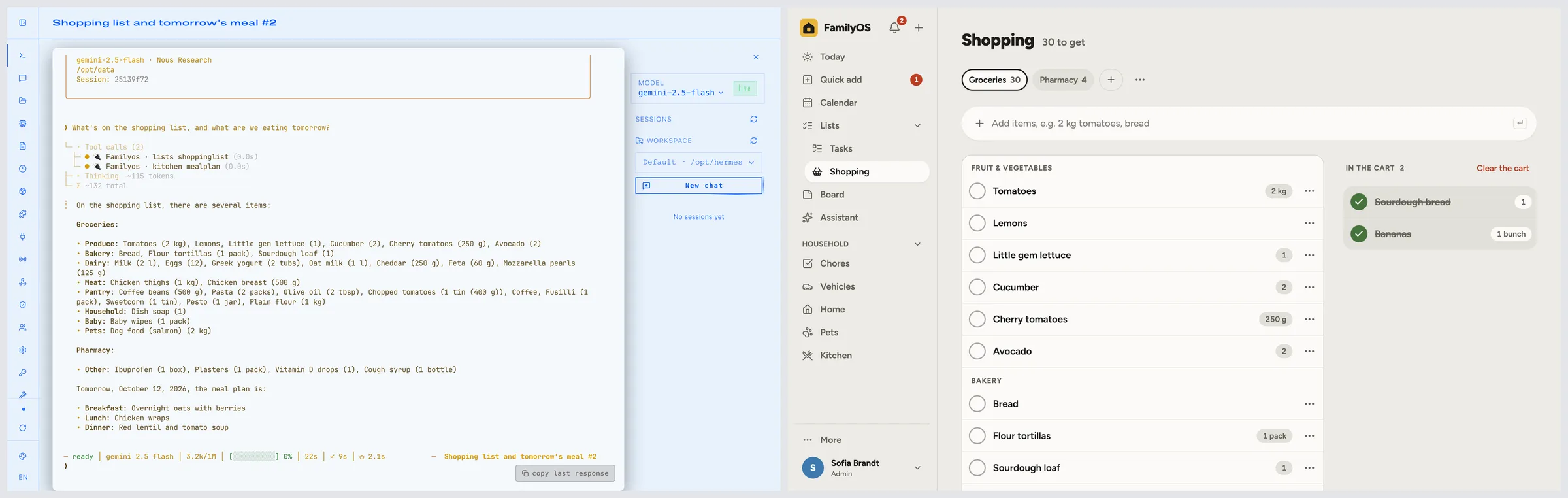Open the puzzle piece plugins icon

pos(23,214)
